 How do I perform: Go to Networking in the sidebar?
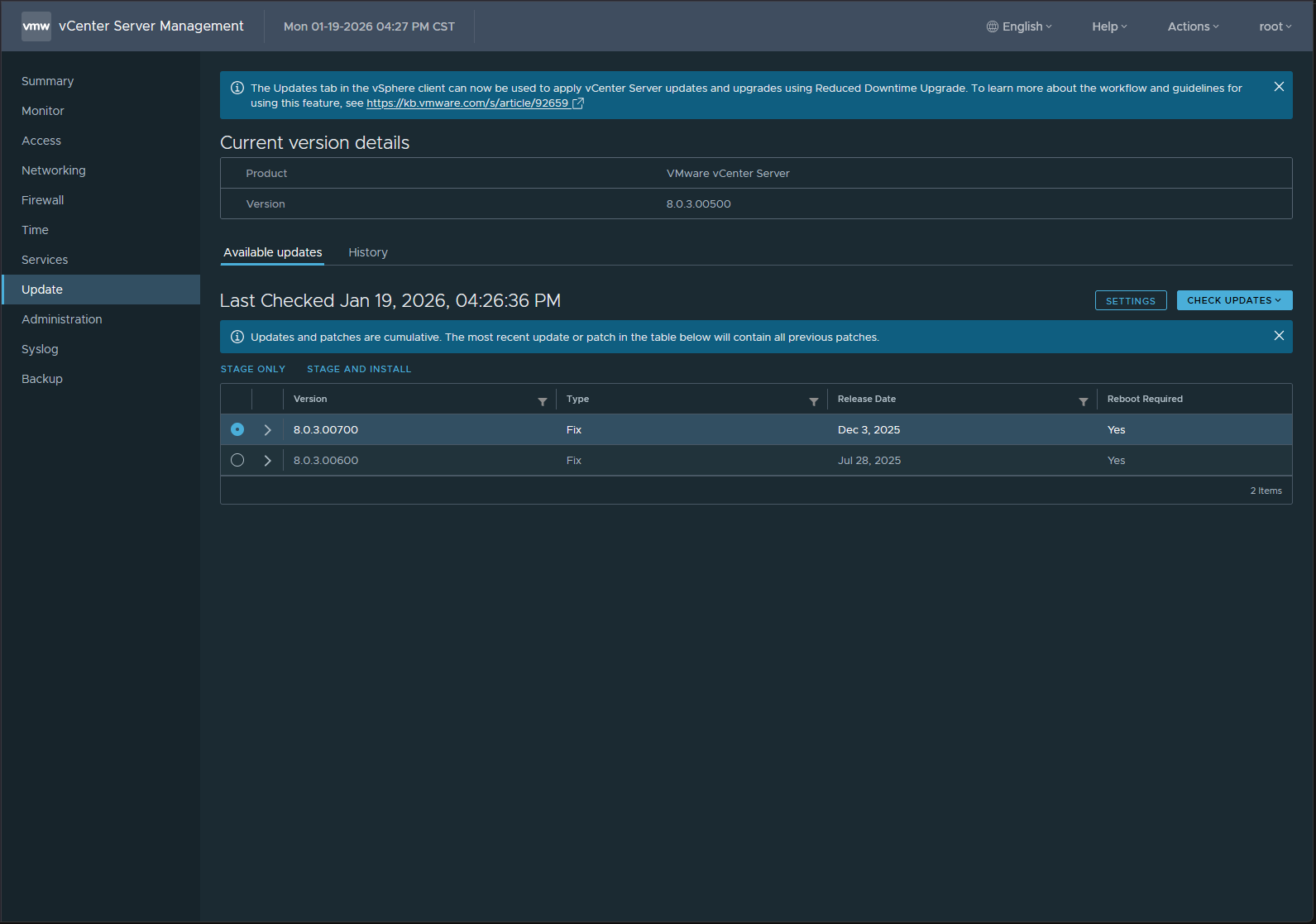(x=54, y=170)
